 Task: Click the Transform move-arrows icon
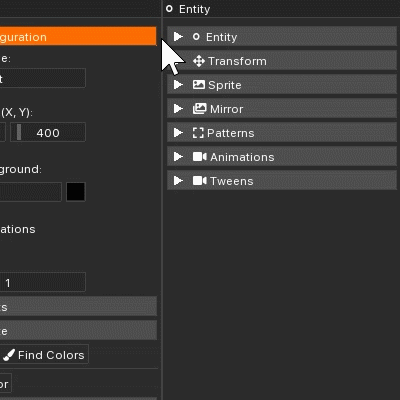199,61
